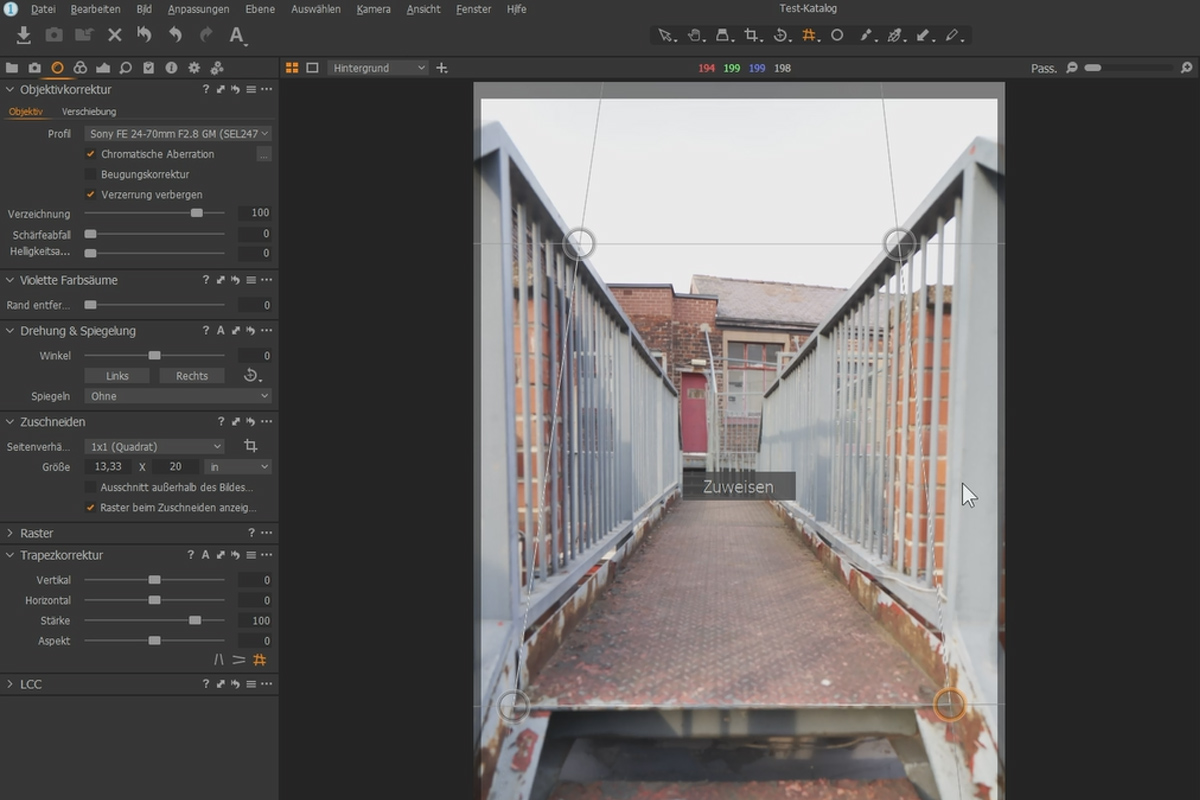Click the Rechts rotate button
The height and width of the screenshot is (800, 1200).
coord(192,376)
